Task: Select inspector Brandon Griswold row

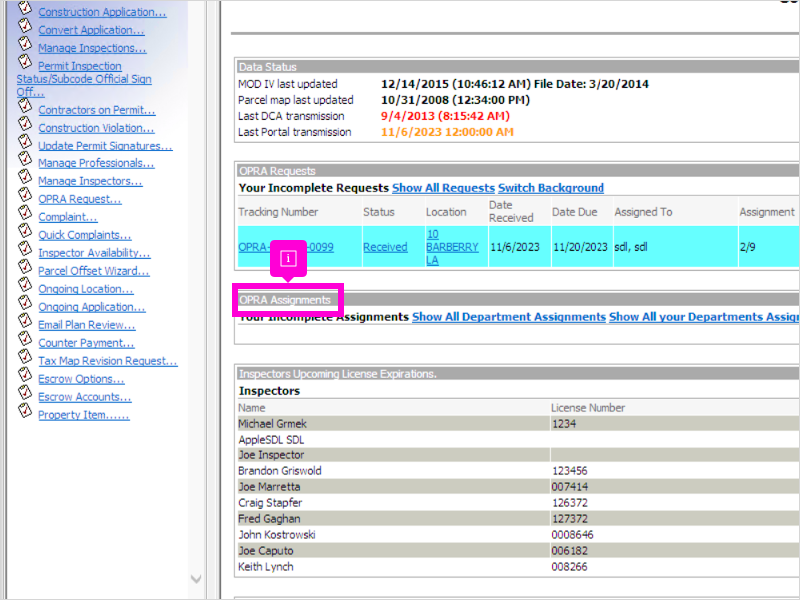Action: (x=518, y=471)
